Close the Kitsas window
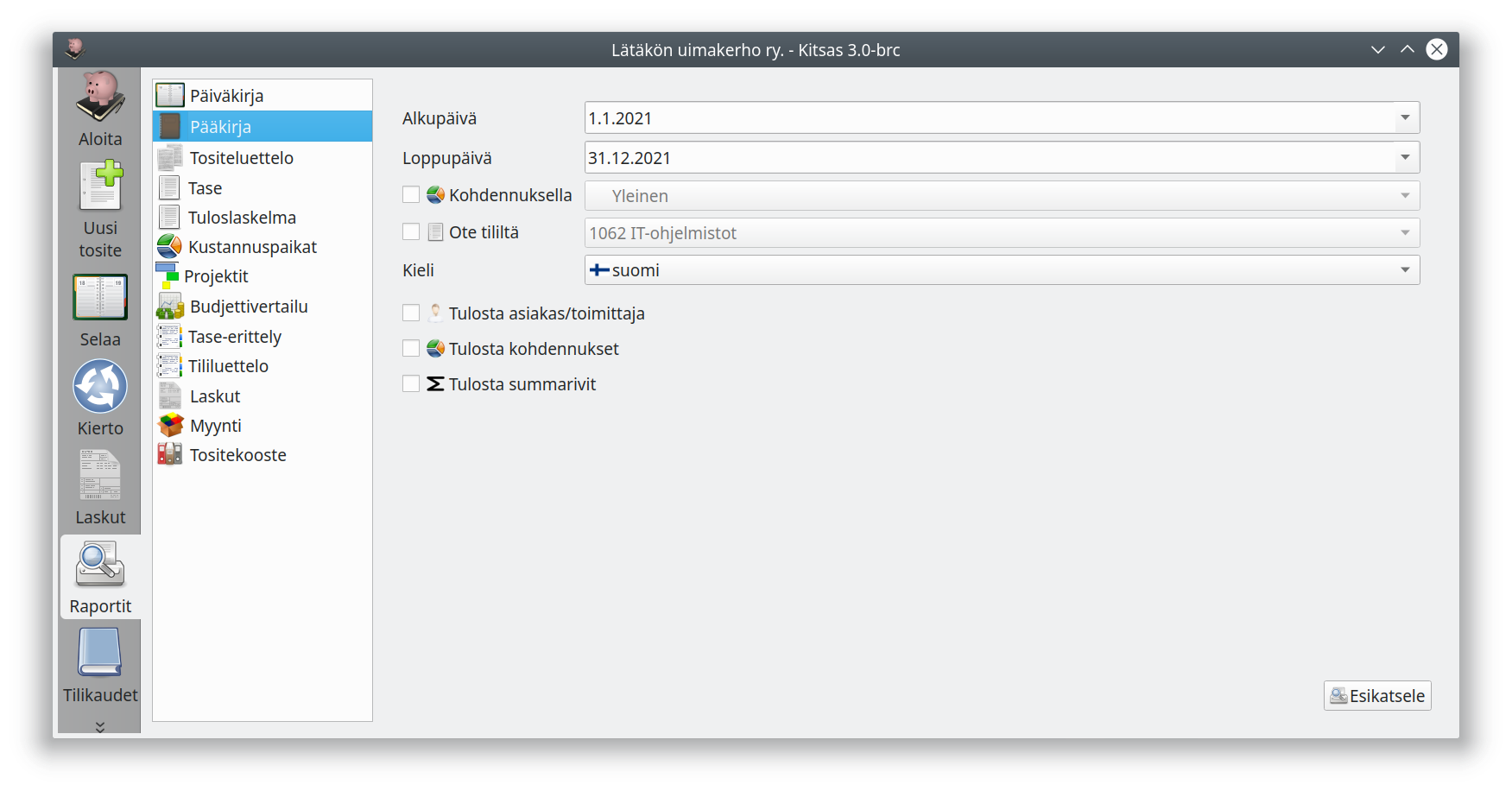The height and width of the screenshot is (791, 1512). 1437,49
